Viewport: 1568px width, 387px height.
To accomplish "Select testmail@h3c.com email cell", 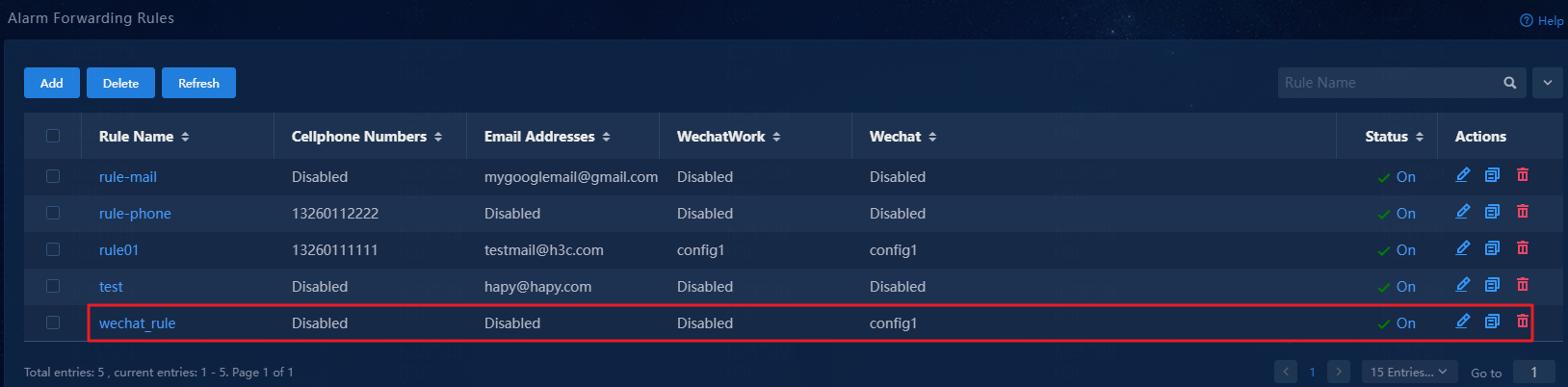I will point(544,250).
